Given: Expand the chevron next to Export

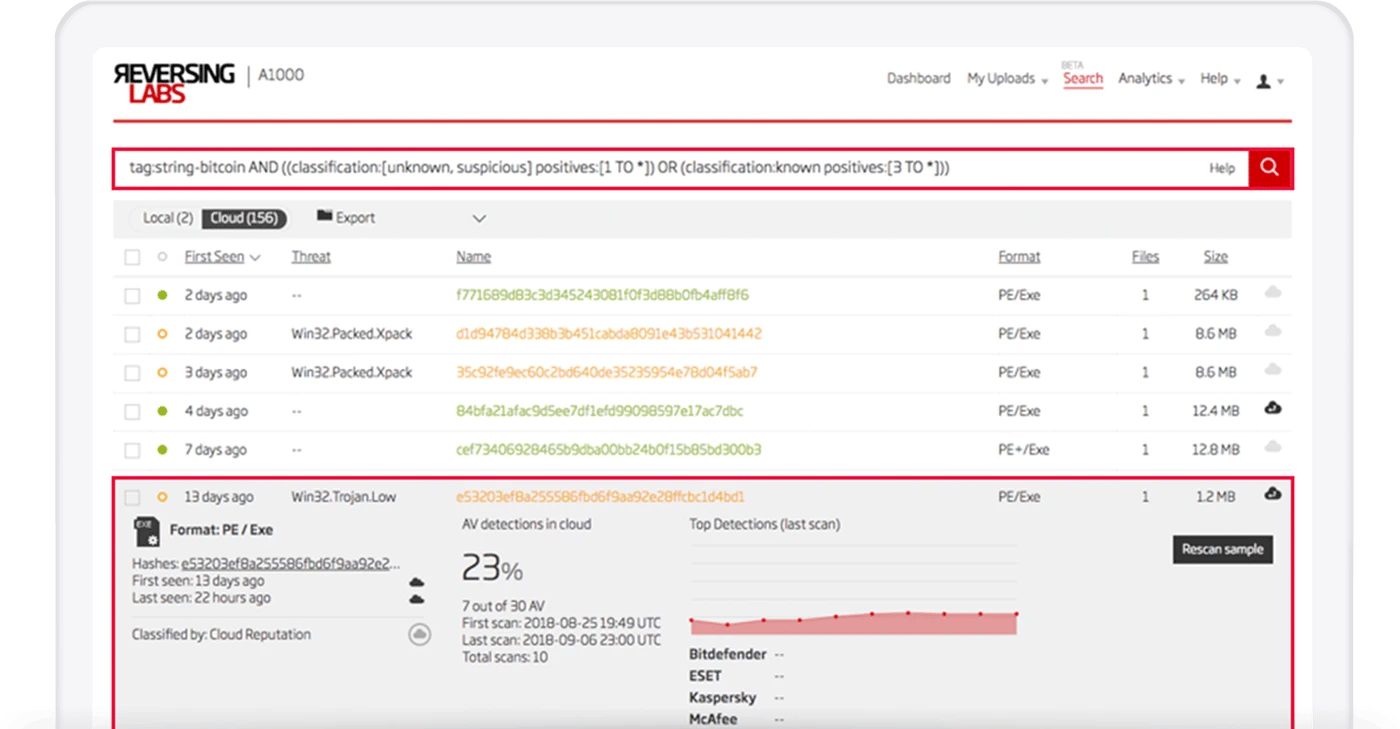Looking at the screenshot, I should 479,218.
